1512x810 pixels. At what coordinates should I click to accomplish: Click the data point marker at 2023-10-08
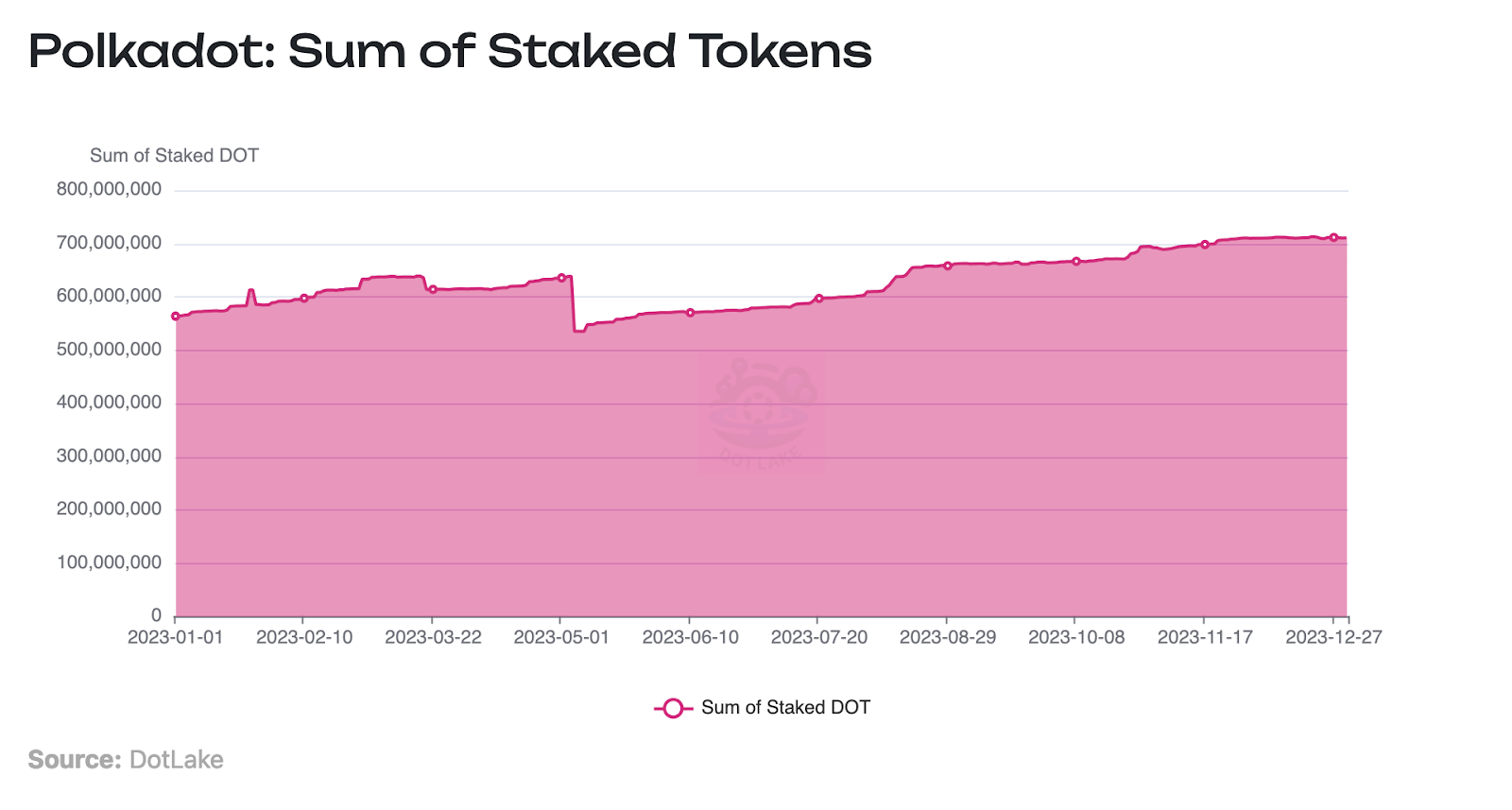[1076, 262]
